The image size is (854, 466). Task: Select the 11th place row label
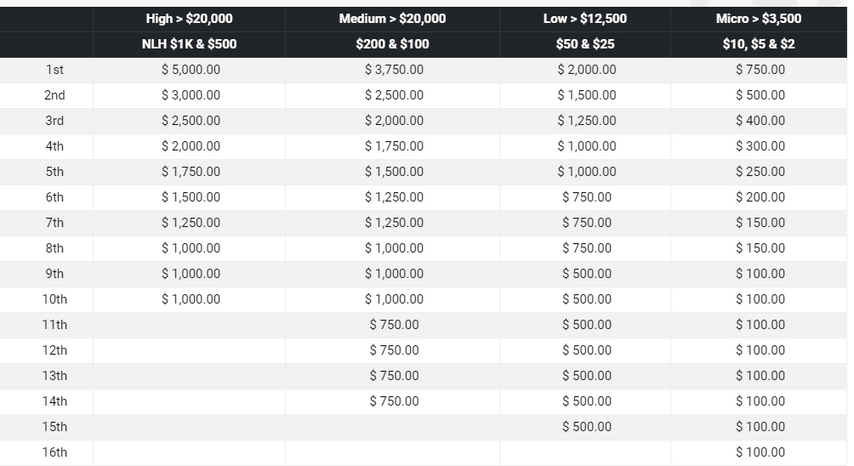click(54, 325)
